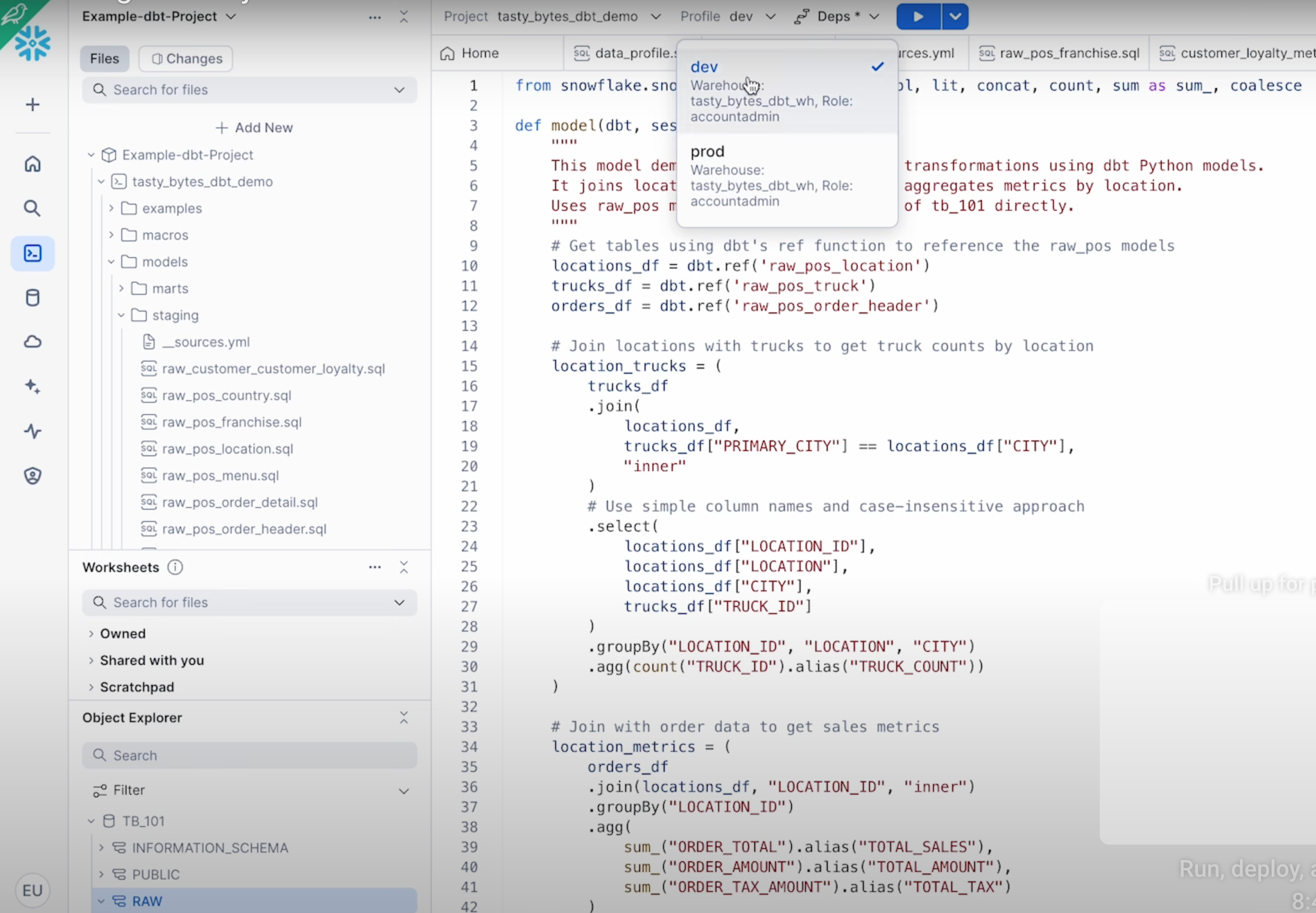The height and width of the screenshot is (913, 1316).
Task: Collapse Example-dbt-Project tree root
Action: pos(91,155)
